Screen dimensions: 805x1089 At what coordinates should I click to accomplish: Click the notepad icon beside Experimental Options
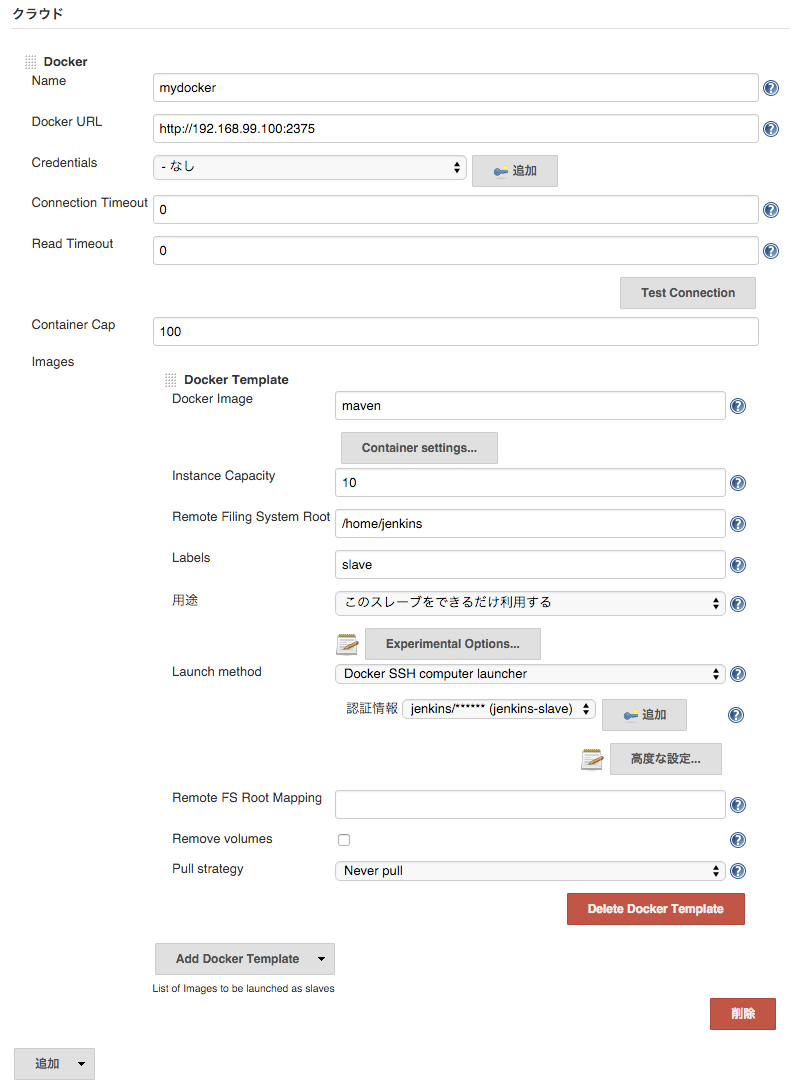[x=345, y=643]
